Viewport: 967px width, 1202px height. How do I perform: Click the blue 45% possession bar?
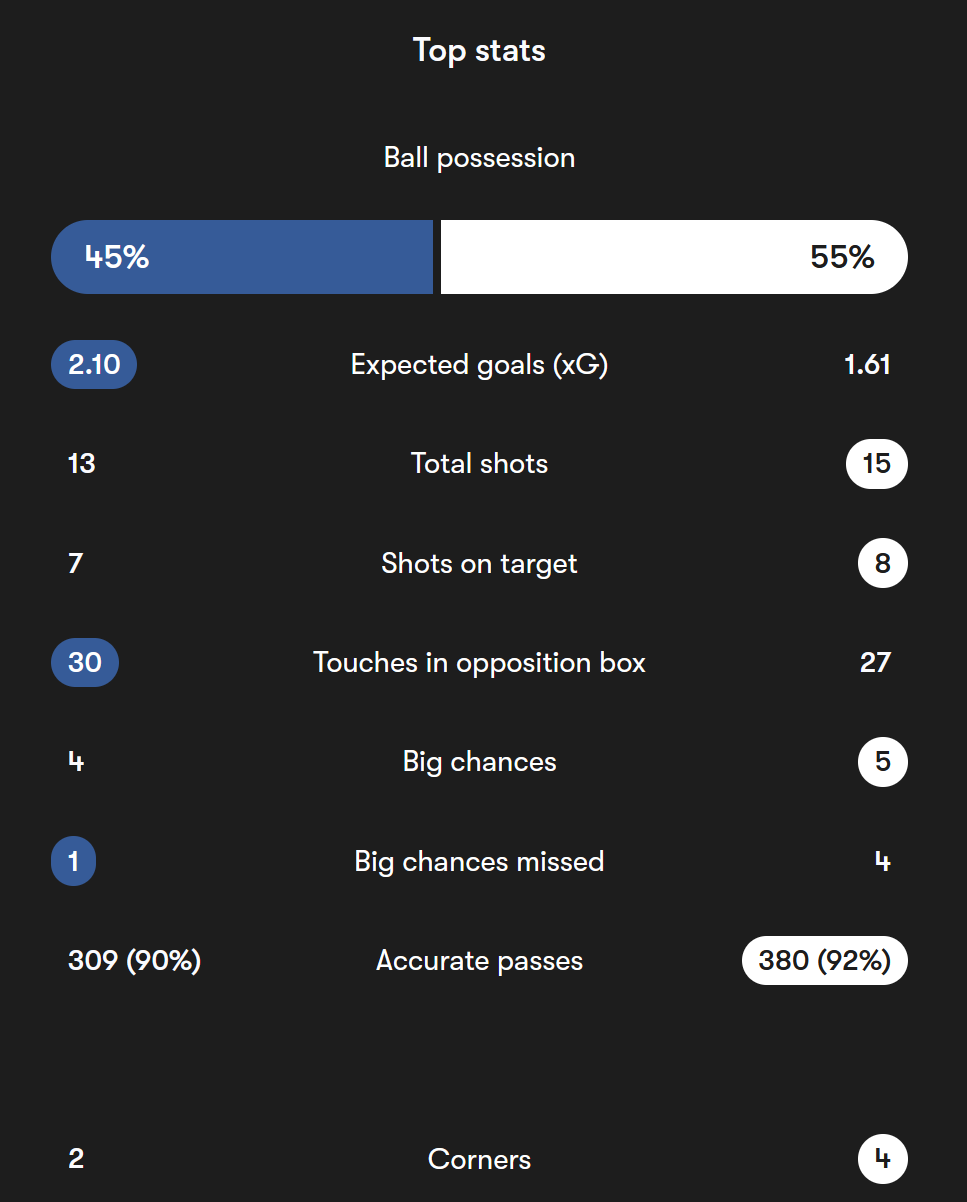(x=242, y=257)
